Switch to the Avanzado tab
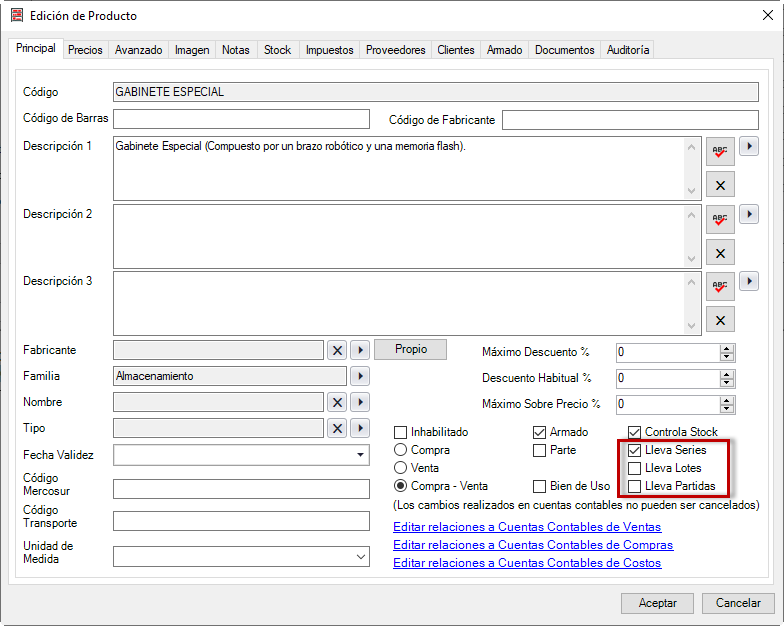Screen dimensions: 784x626 (138, 50)
